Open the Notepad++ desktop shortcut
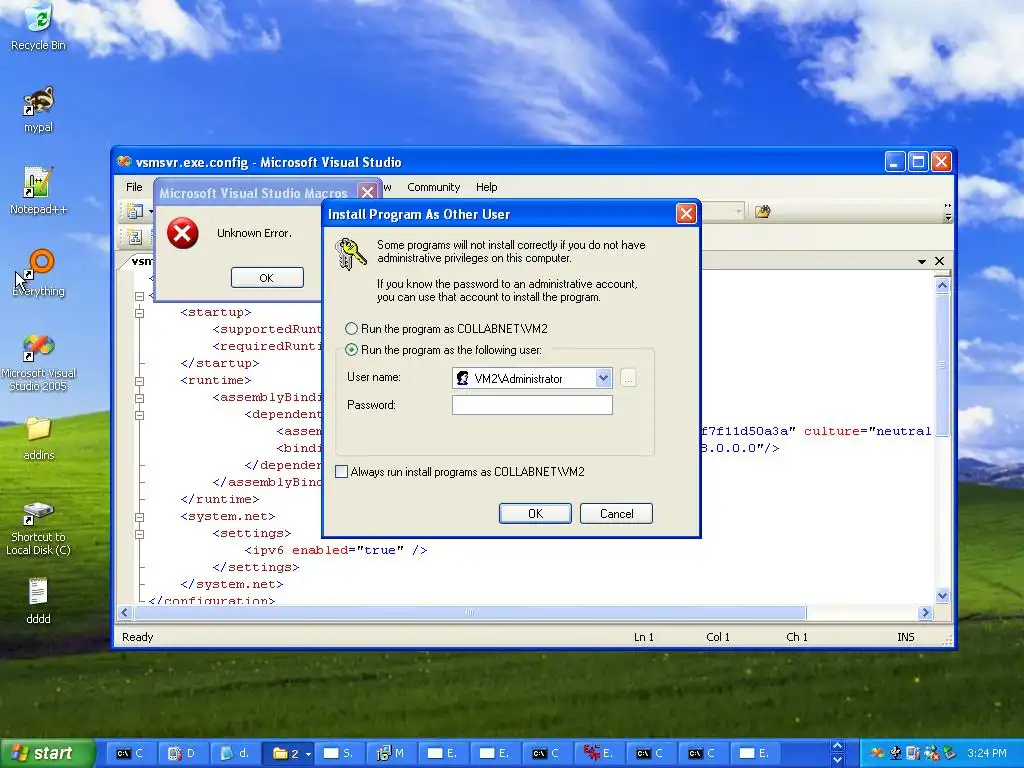Screen dimensions: 1024x768 [39, 191]
